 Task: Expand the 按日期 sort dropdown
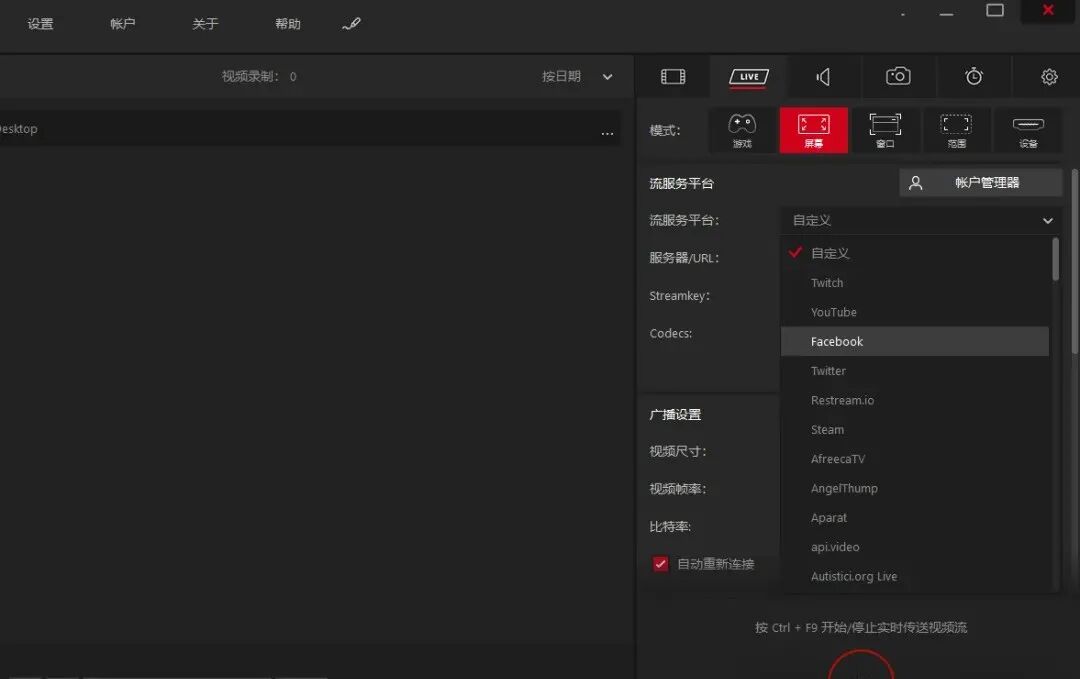[577, 76]
